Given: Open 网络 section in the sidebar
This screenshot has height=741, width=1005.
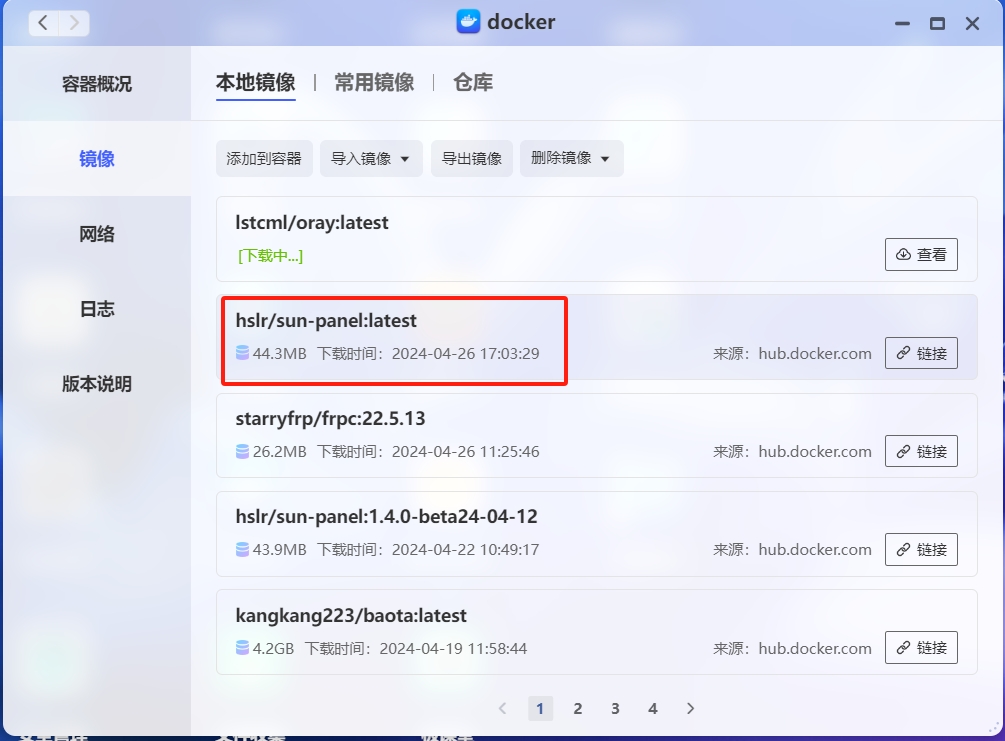Looking at the screenshot, I should pos(97,234).
